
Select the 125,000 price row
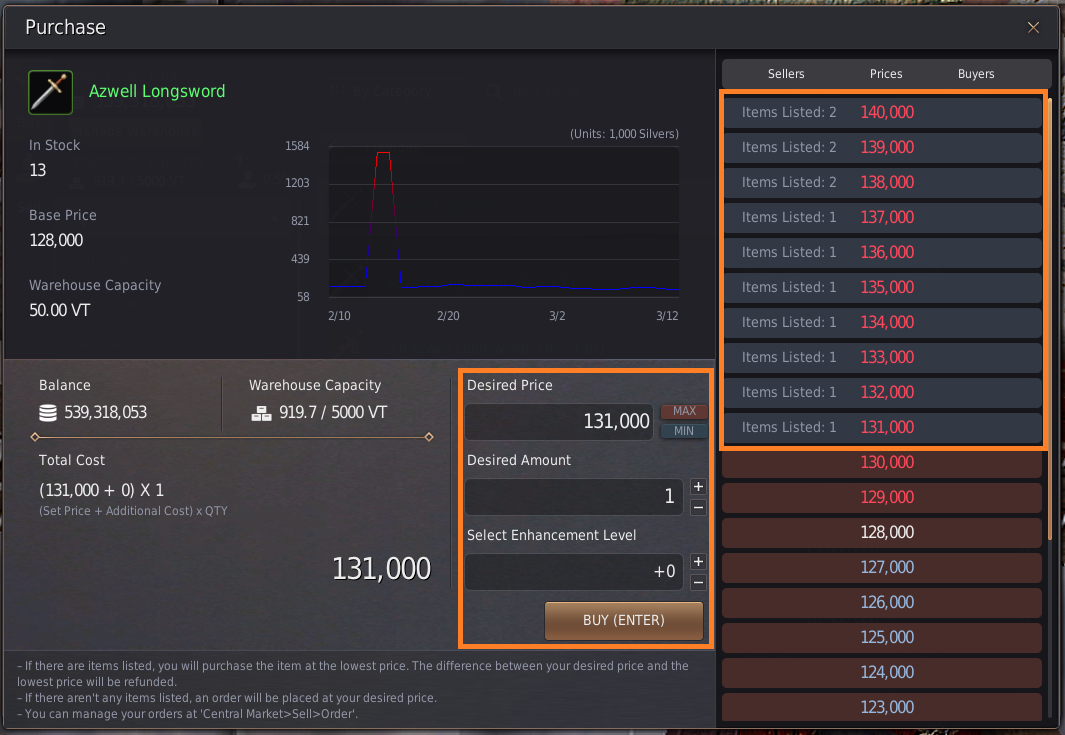click(x=882, y=637)
